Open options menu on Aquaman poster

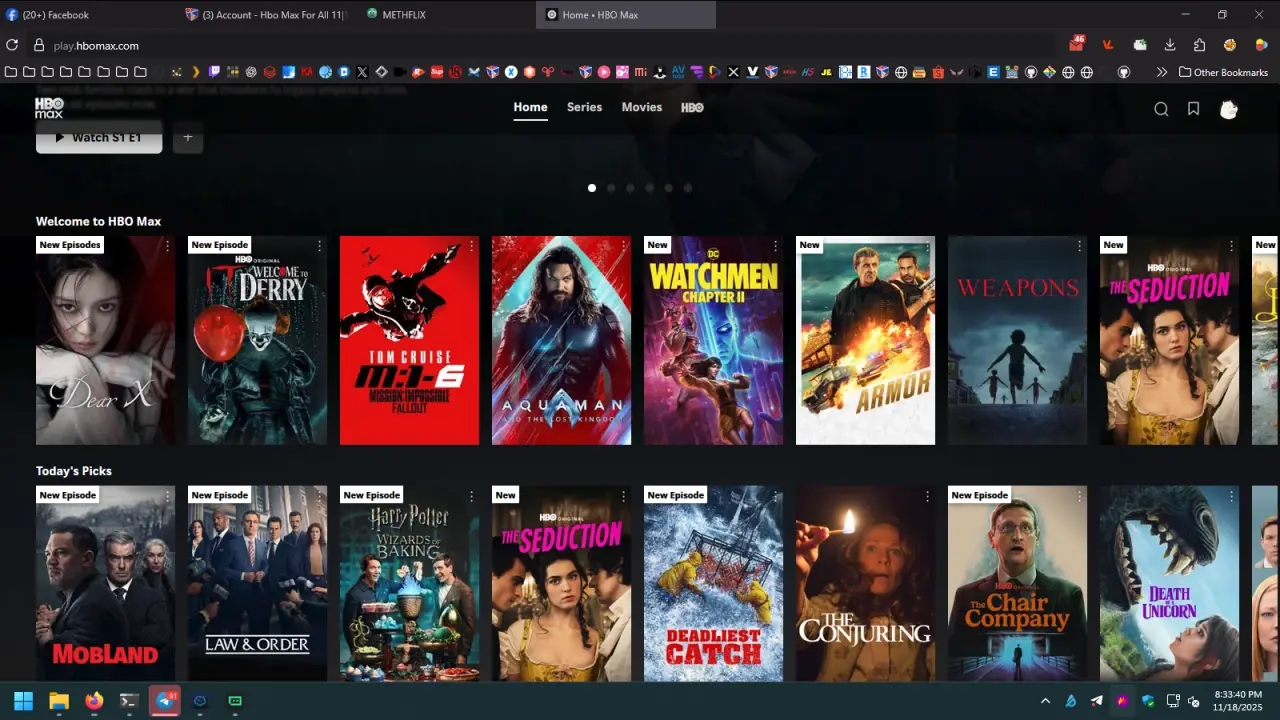pyautogui.click(x=623, y=245)
